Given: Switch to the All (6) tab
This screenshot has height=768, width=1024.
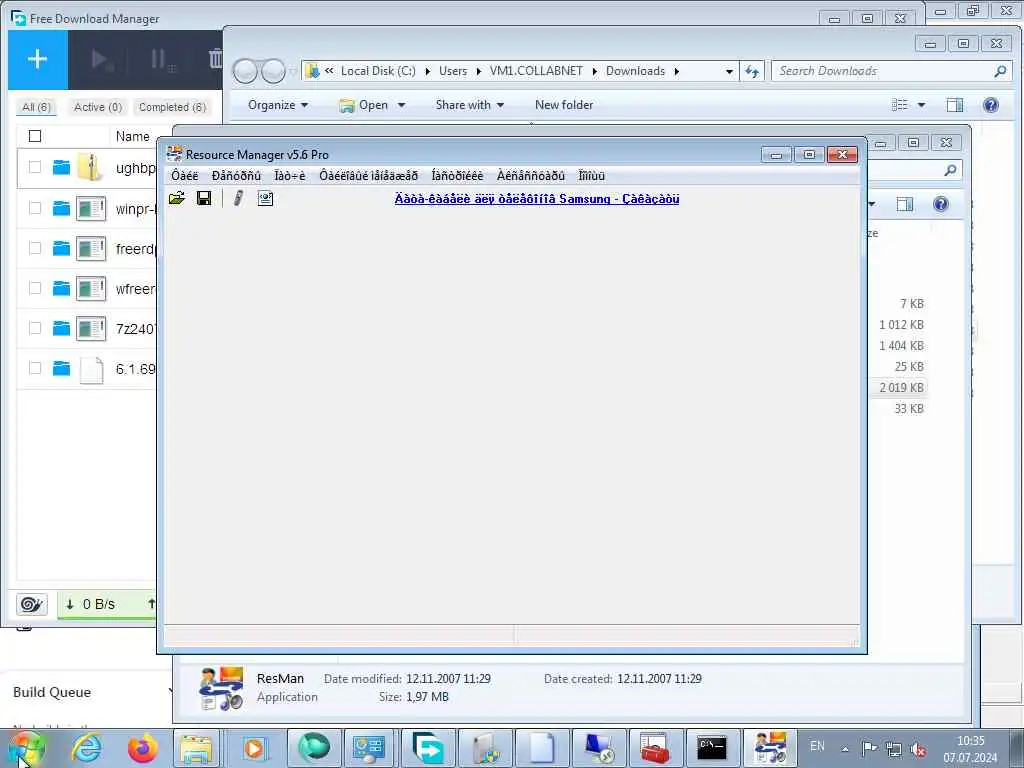Looking at the screenshot, I should pyautogui.click(x=37, y=107).
